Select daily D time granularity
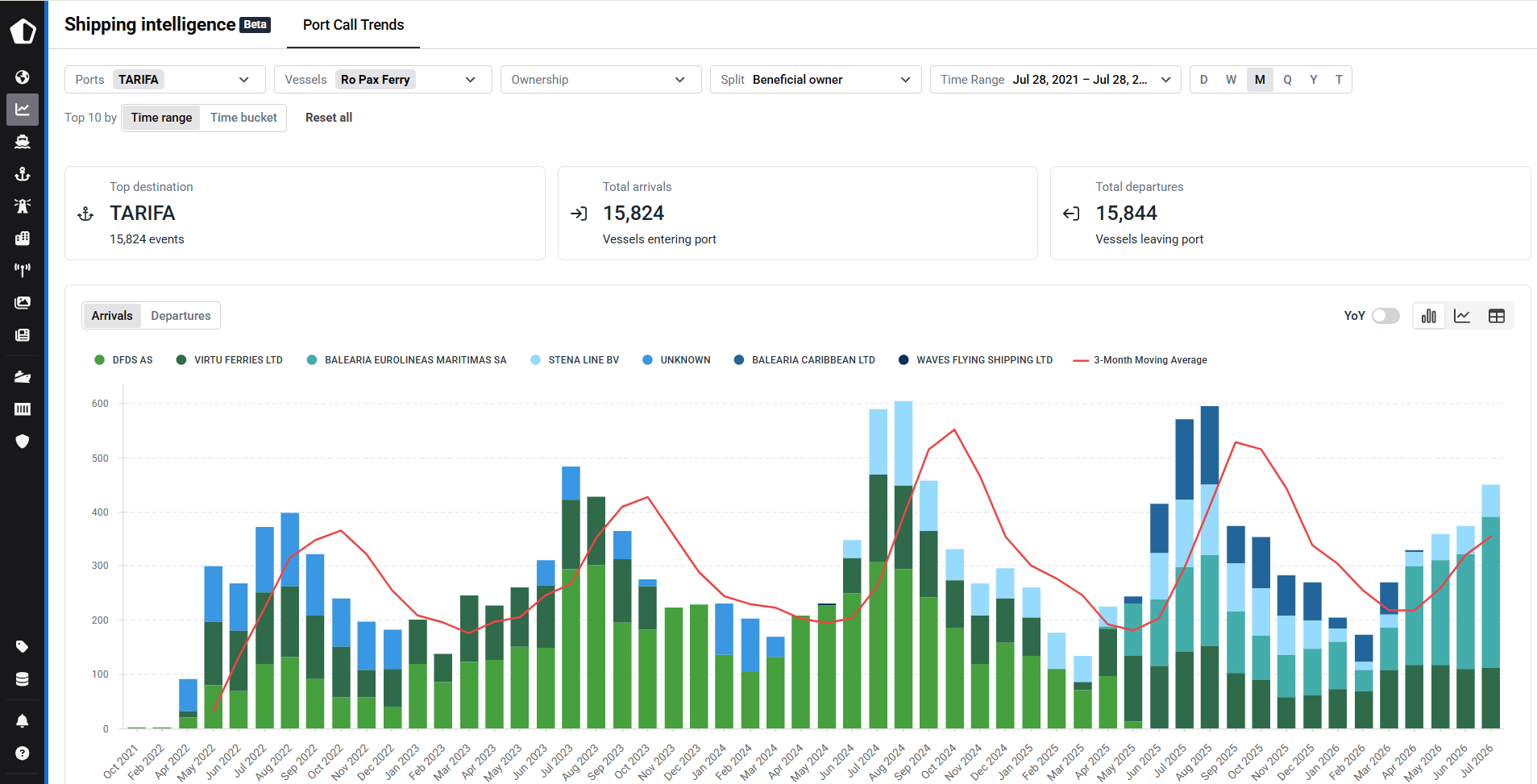This screenshot has width=1537, height=784. tap(1204, 80)
